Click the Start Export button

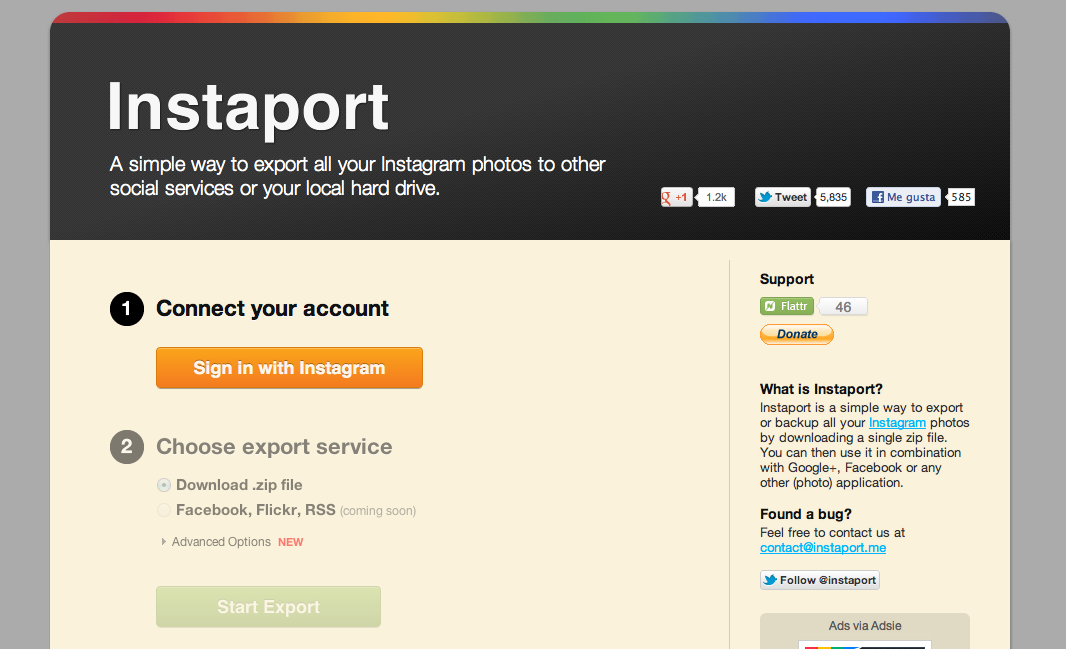[269, 607]
